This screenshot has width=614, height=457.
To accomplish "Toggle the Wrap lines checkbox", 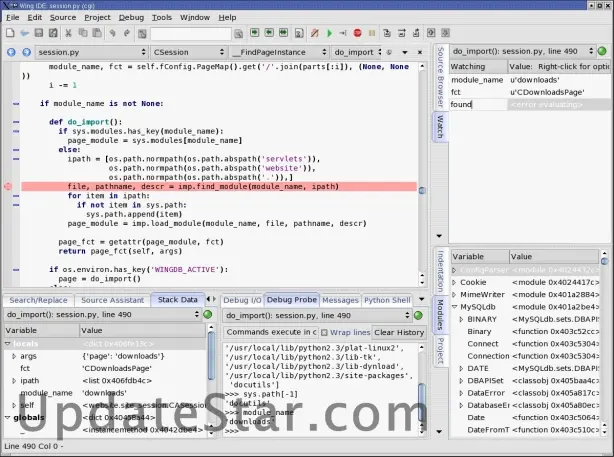I will (324, 332).
